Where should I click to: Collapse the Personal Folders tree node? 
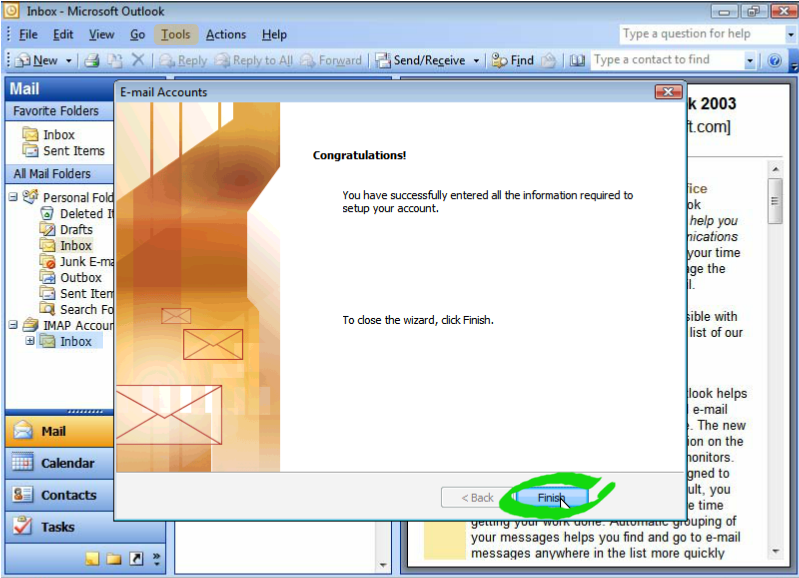coord(13,197)
